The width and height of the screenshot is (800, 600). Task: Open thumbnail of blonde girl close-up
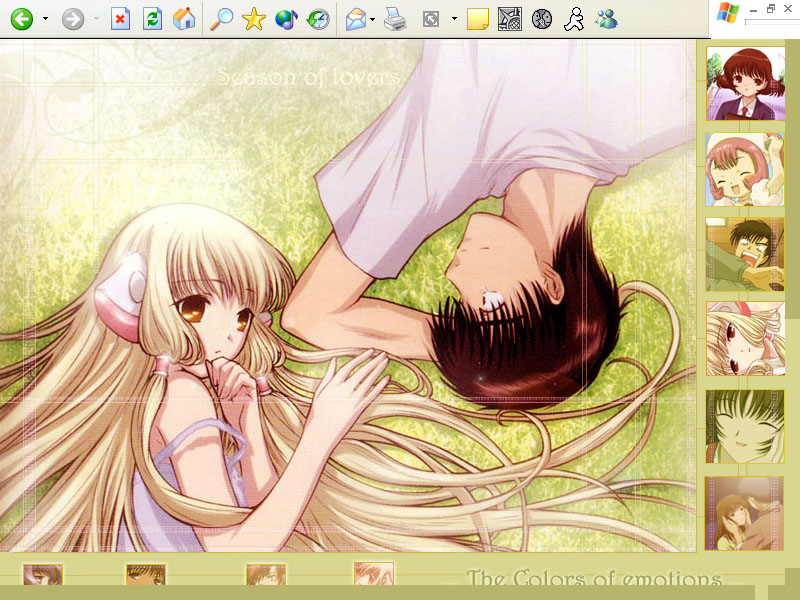pyautogui.click(x=745, y=338)
